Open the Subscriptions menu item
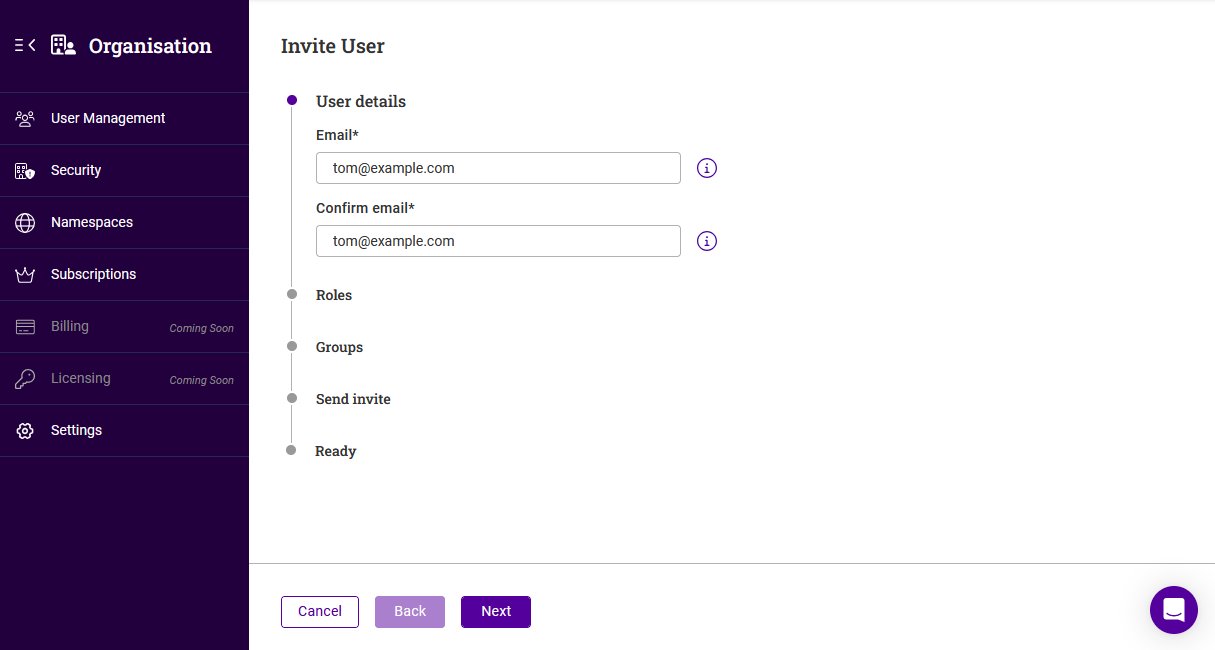Image resolution: width=1215 pixels, height=650 pixels. coord(124,274)
